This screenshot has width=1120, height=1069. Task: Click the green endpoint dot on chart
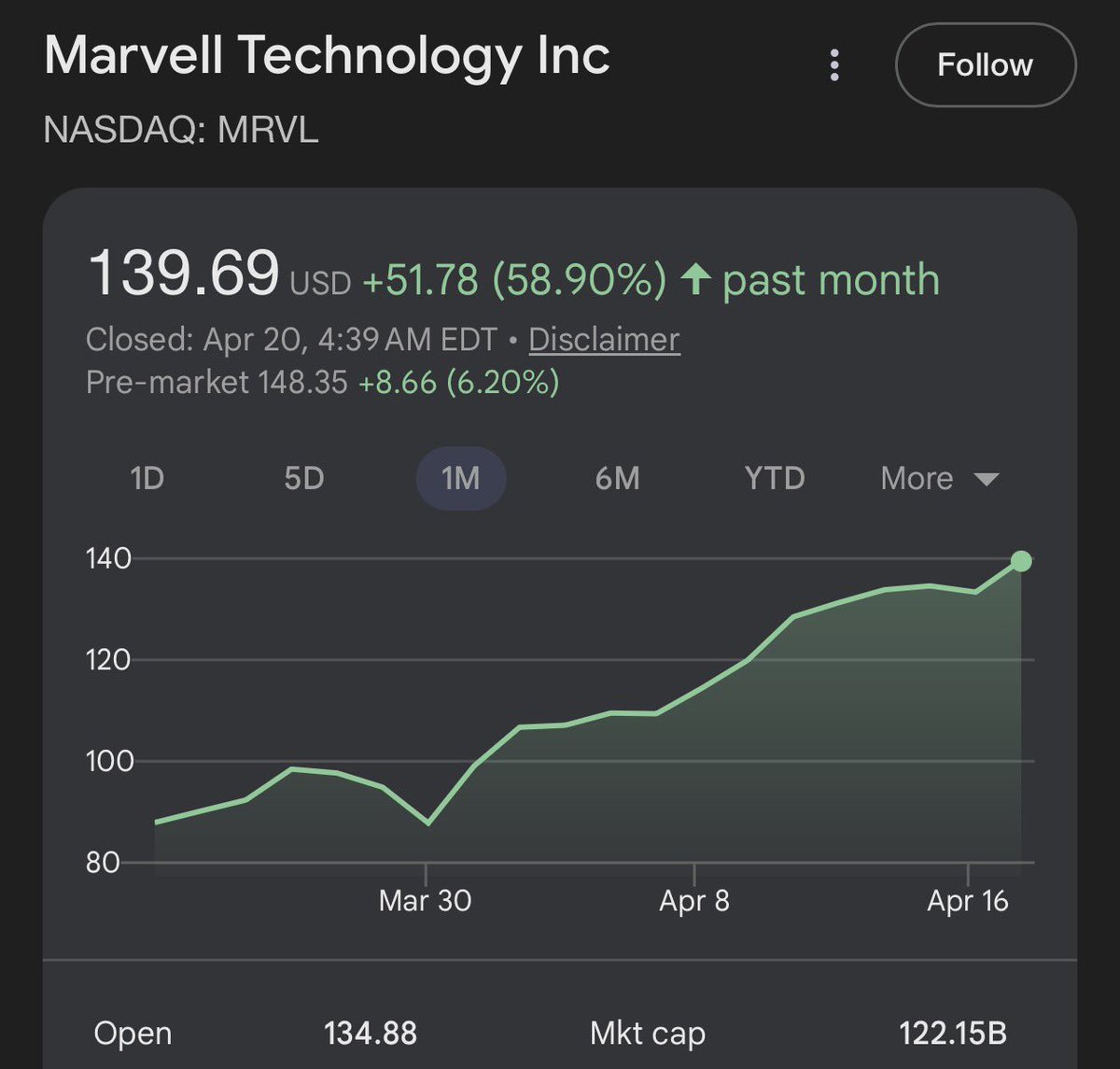tap(1021, 561)
